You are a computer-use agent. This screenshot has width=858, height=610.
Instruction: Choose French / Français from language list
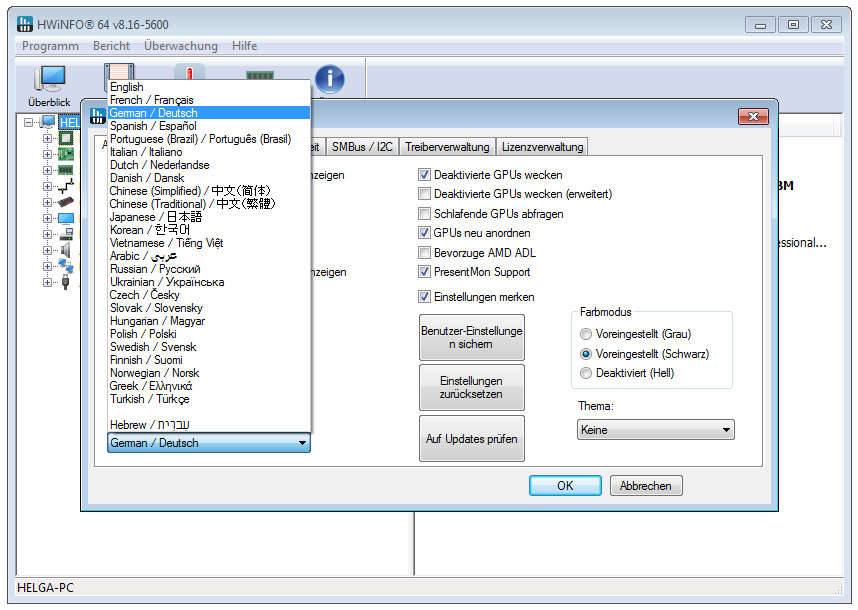(x=152, y=100)
